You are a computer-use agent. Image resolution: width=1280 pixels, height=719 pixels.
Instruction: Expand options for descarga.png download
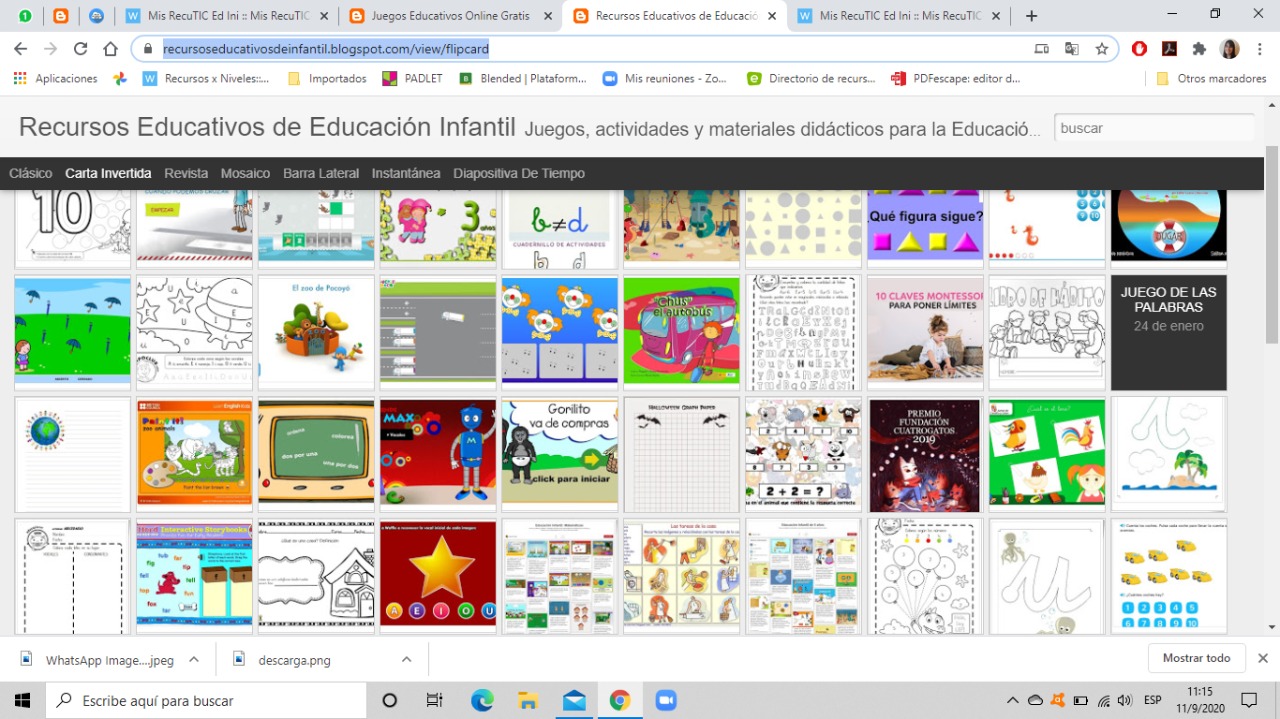406,659
